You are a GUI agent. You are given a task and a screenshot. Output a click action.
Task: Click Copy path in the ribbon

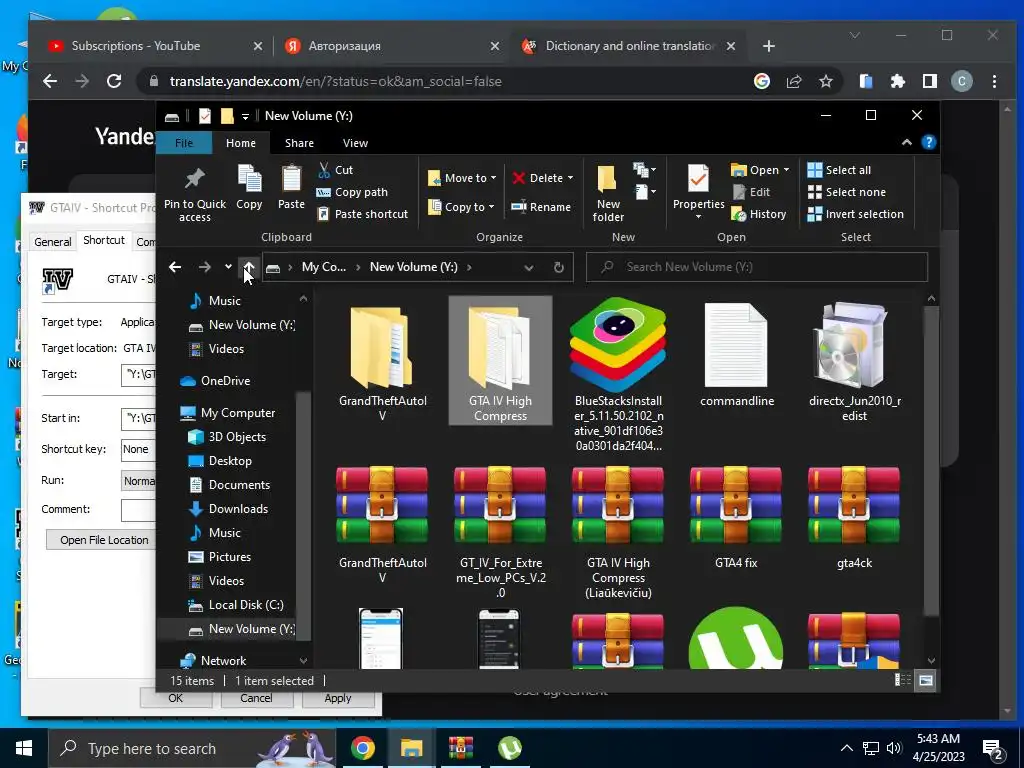click(x=352, y=192)
